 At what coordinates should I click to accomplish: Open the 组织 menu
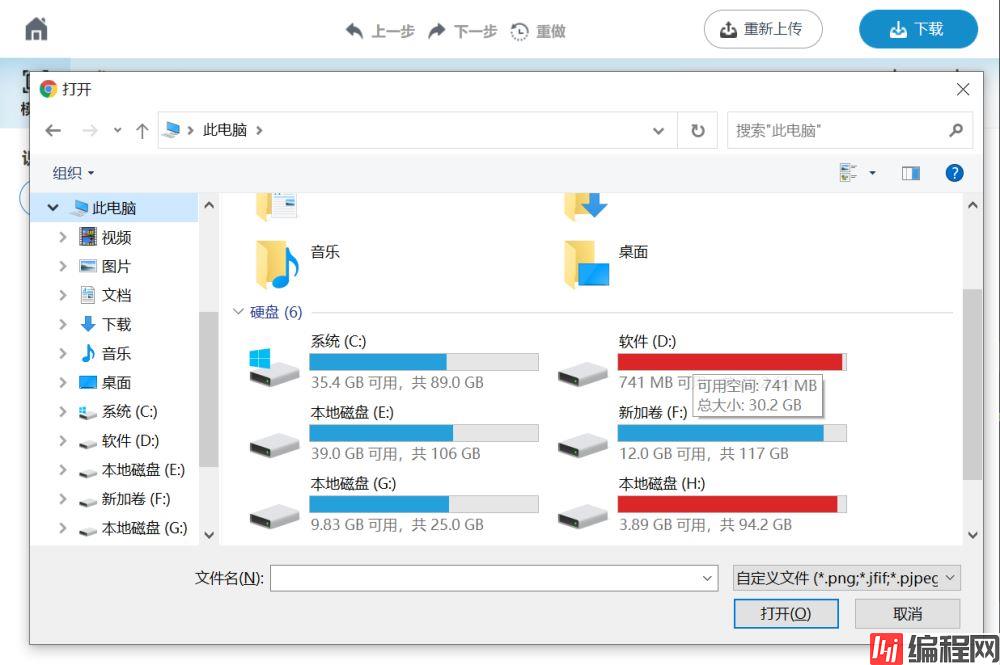pos(73,173)
